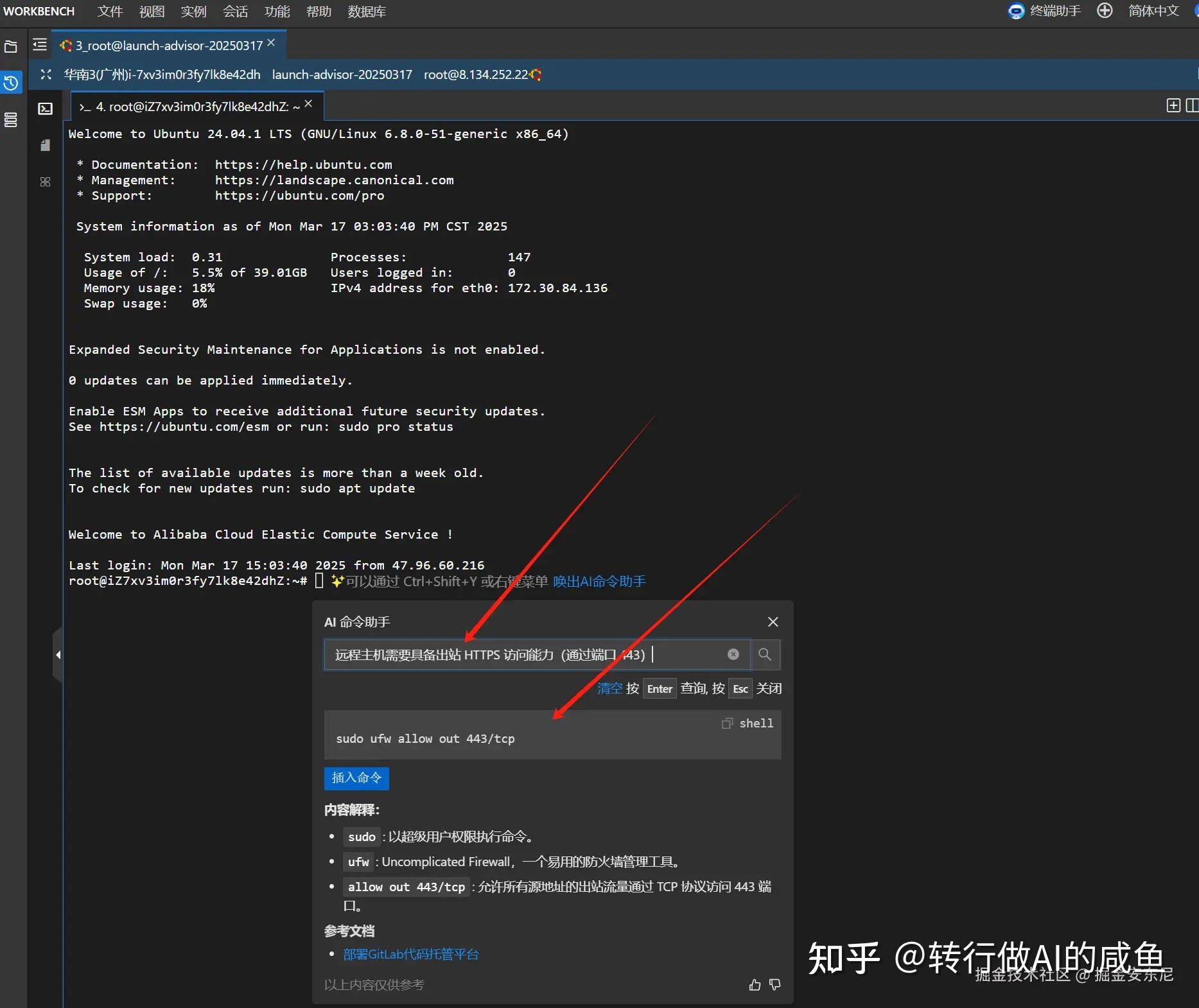Expand the collapsed left panel arrow handle
Screen dimensions: 1199x1008
pyautogui.click(x=58, y=655)
